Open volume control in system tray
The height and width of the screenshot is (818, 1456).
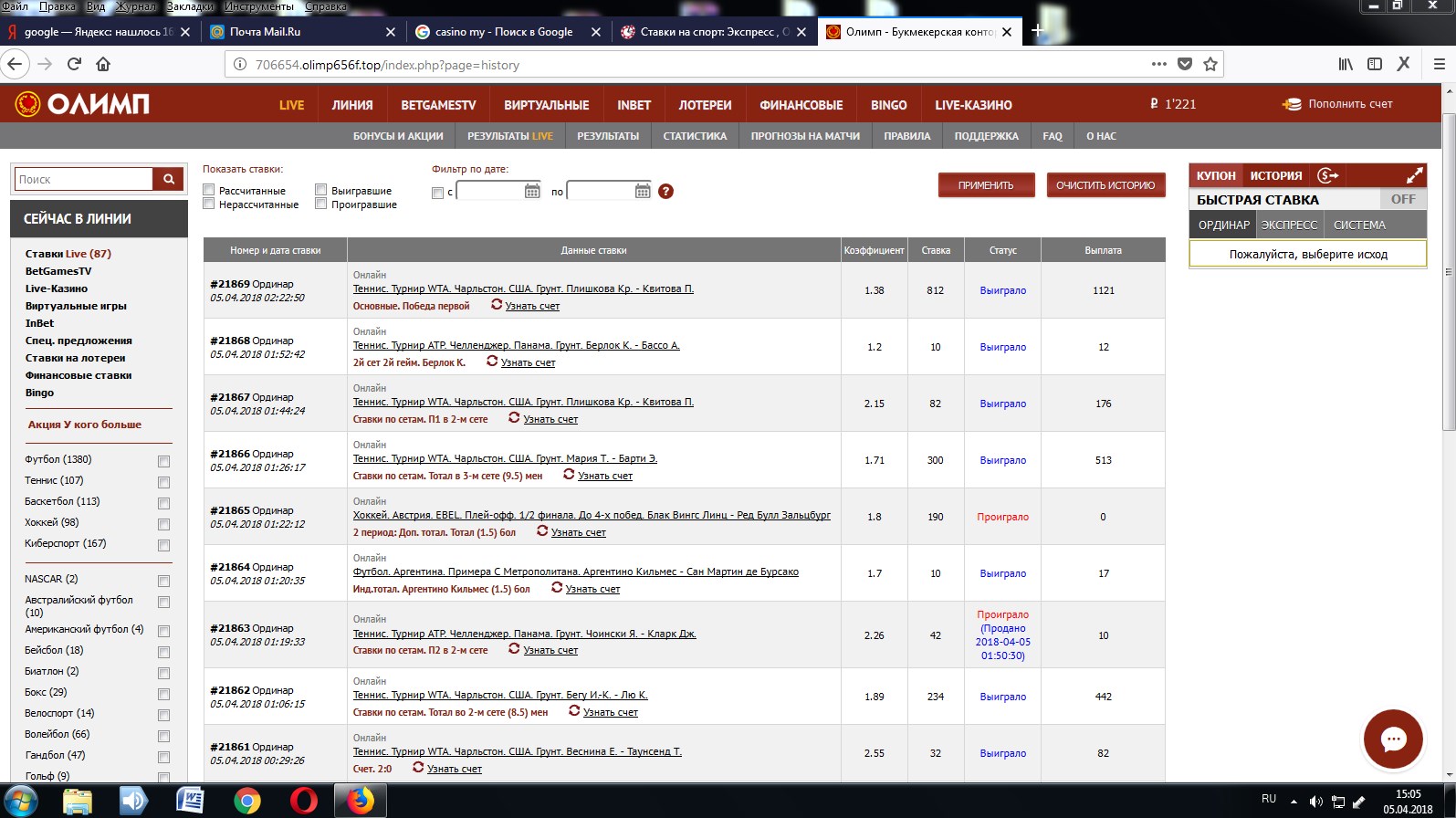tap(1315, 802)
